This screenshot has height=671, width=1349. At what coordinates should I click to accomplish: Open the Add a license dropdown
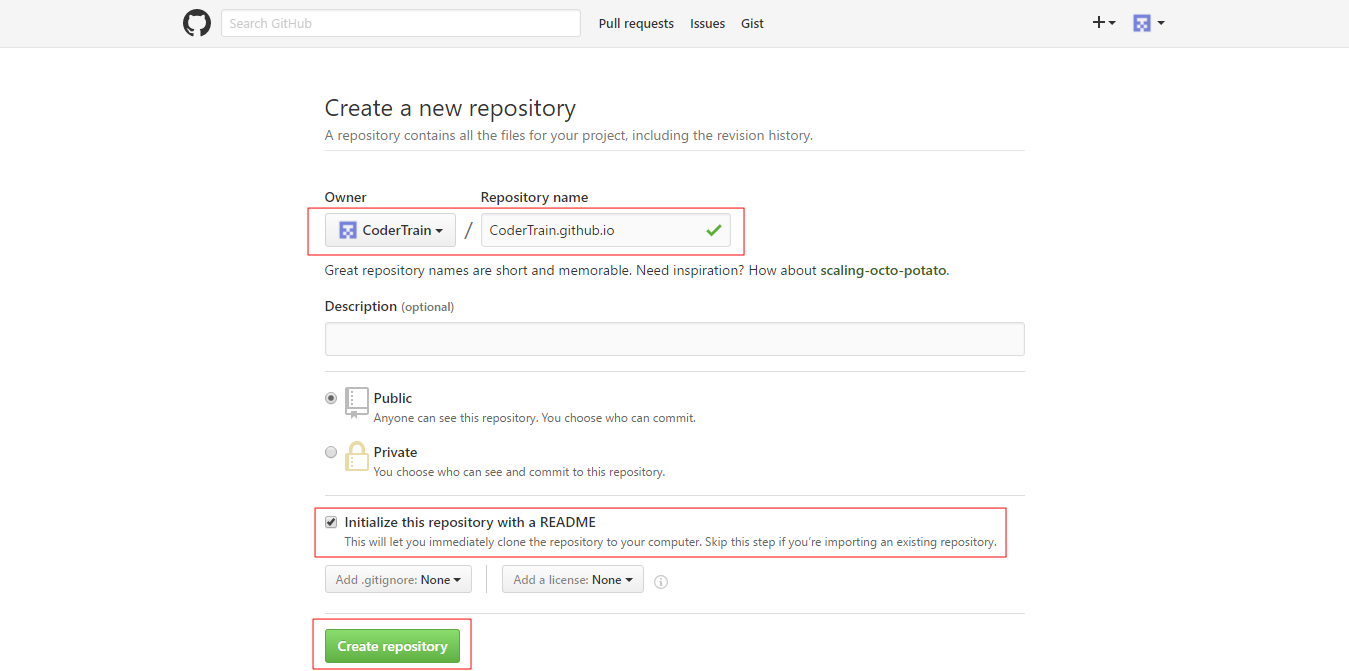pos(572,580)
